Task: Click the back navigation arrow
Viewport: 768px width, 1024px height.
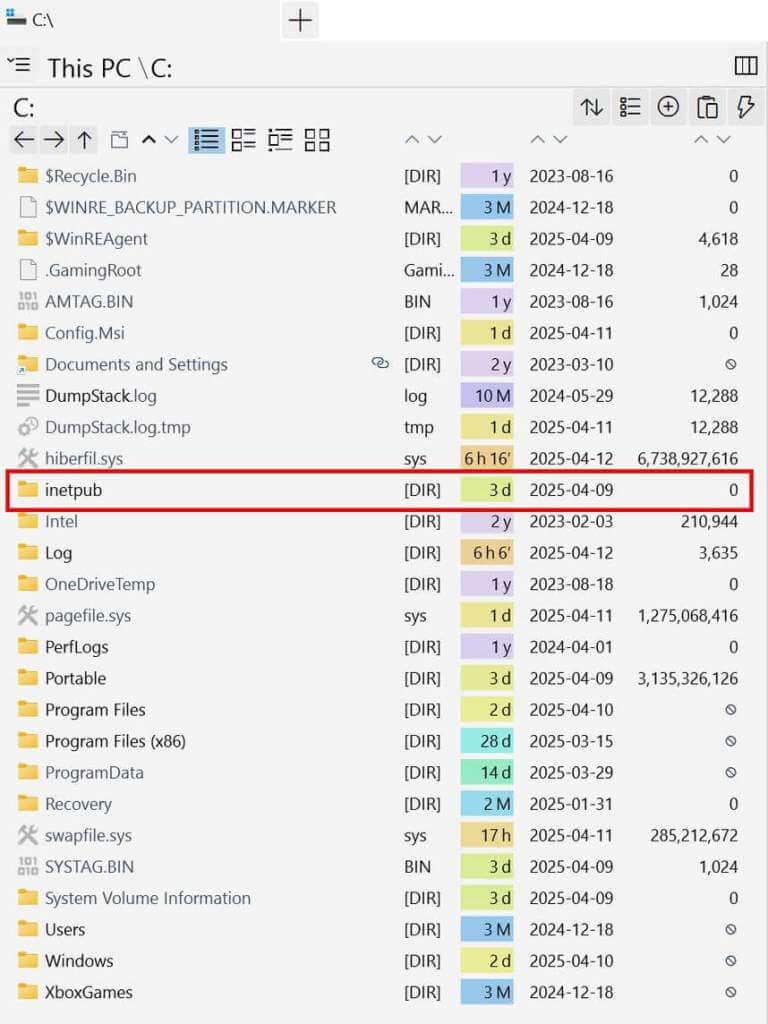Action: (23, 139)
